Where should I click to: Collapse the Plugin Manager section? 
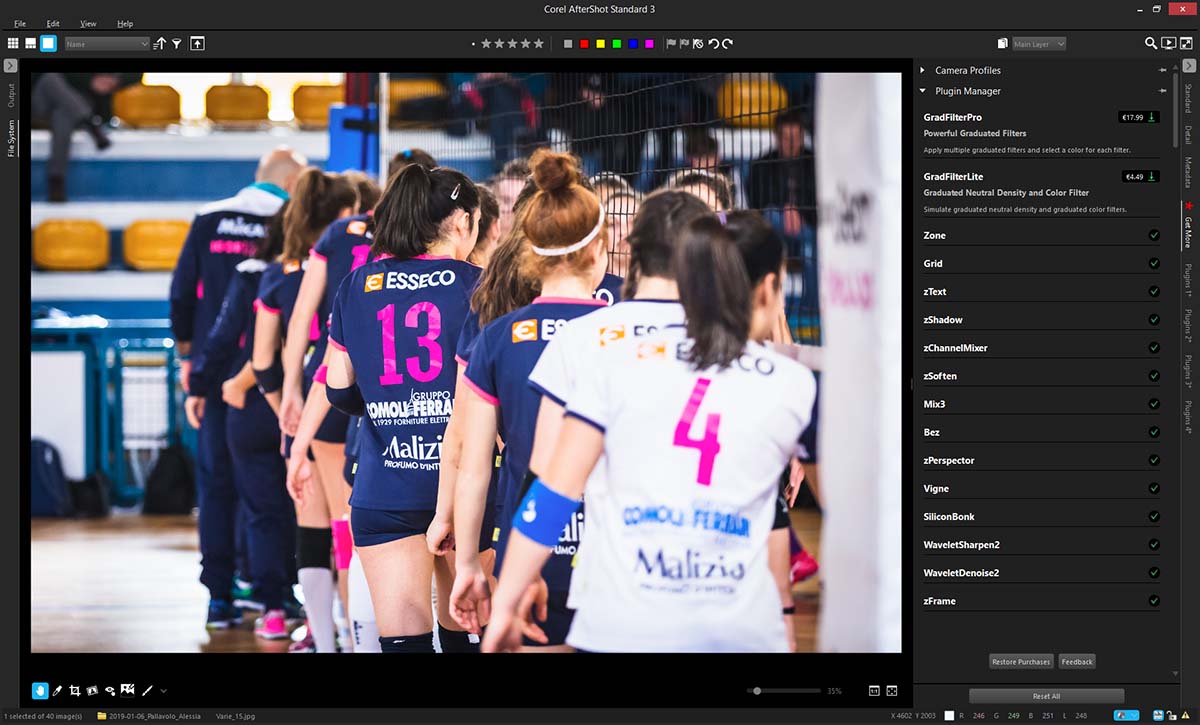click(922, 91)
